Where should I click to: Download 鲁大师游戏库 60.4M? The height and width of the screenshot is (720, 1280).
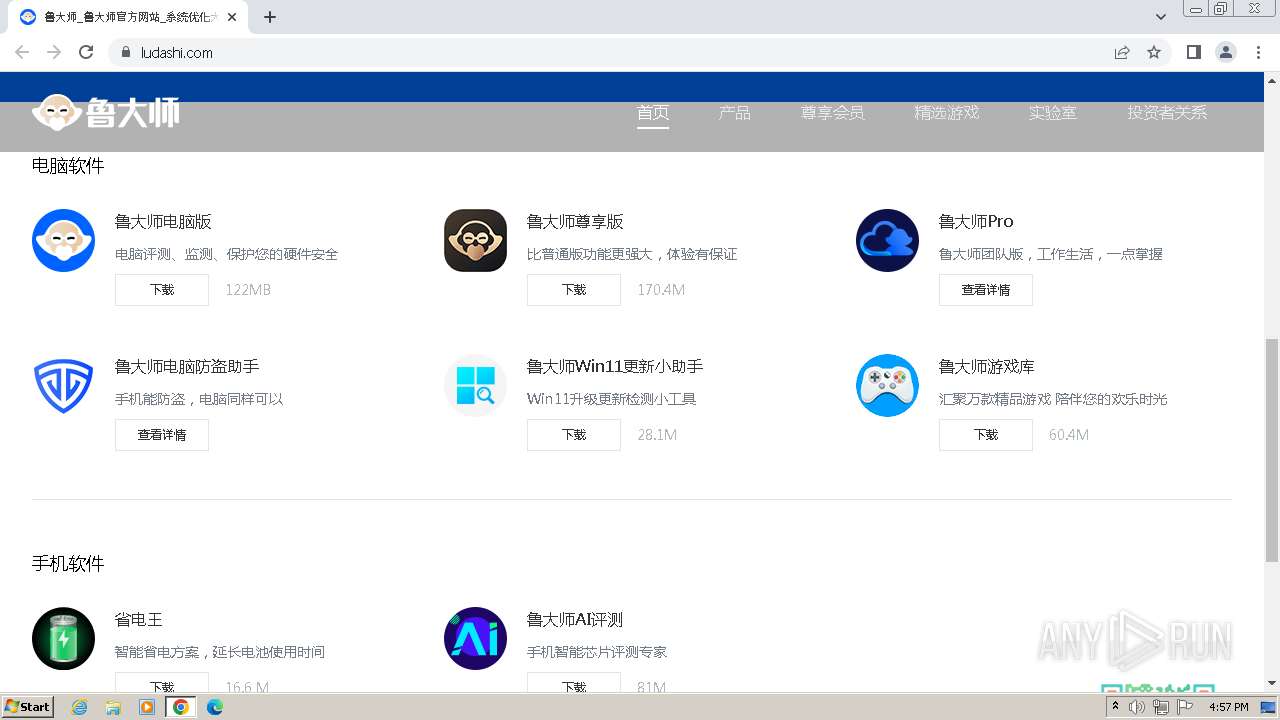(986, 435)
